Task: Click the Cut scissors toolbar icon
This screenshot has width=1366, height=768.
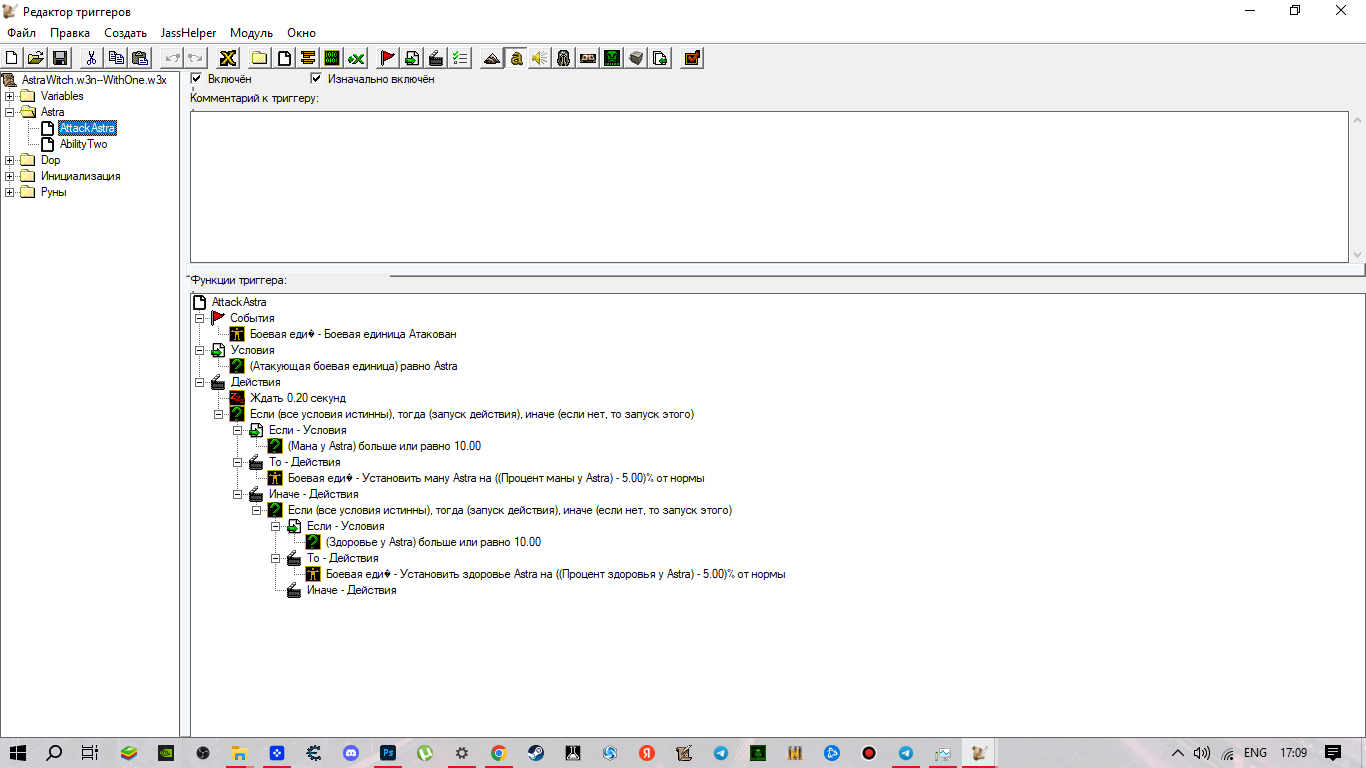Action: [91, 58]
